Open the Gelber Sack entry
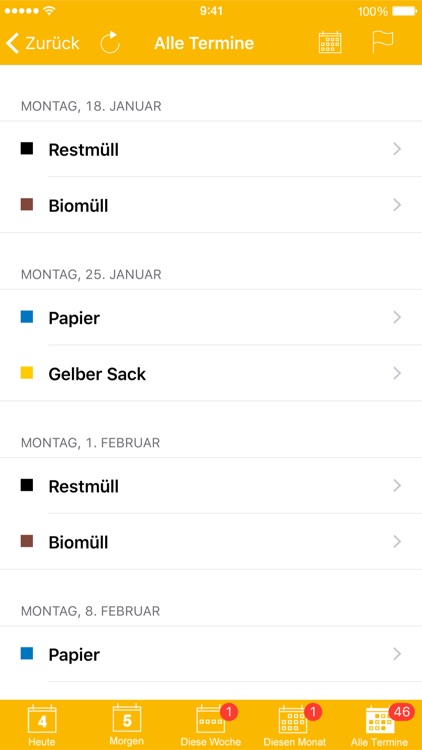Screen dimensions: 422x750 click(211, 373)
